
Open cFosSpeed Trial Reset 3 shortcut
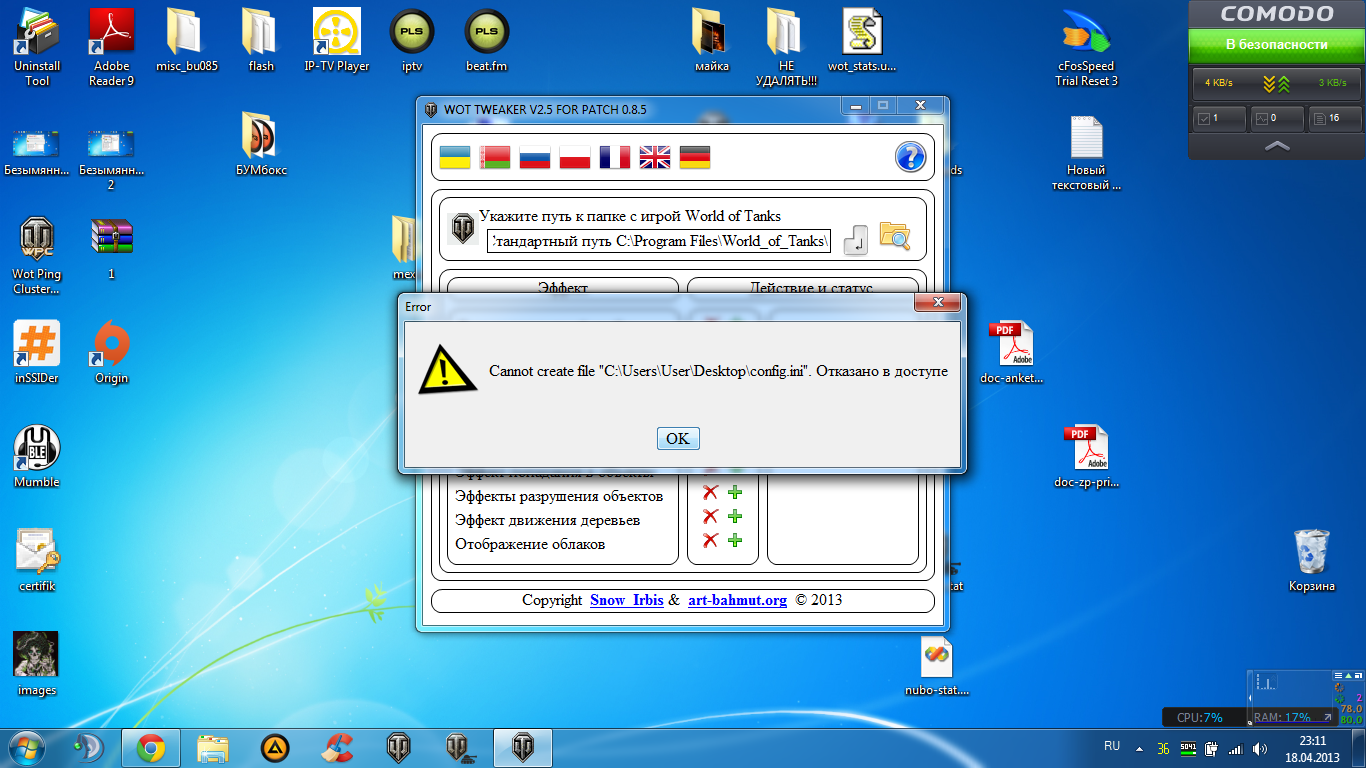coord(1087,47)
